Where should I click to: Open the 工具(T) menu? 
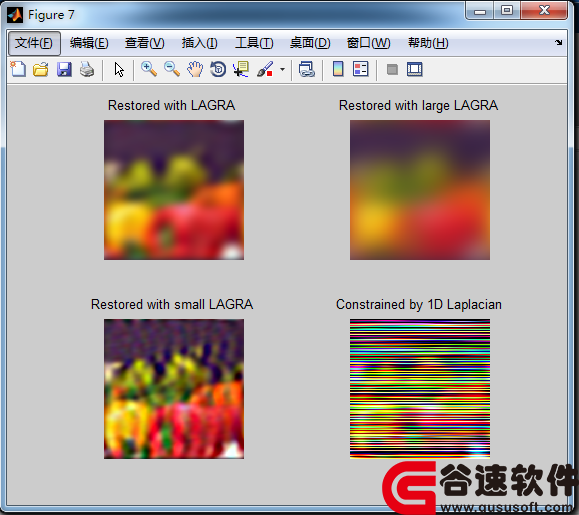click(254, 43)
